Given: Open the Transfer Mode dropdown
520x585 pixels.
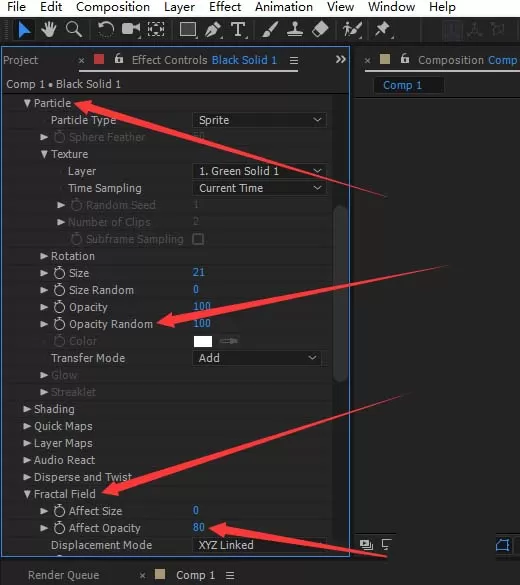Looking at the screenshot, I should coord(257,358).
